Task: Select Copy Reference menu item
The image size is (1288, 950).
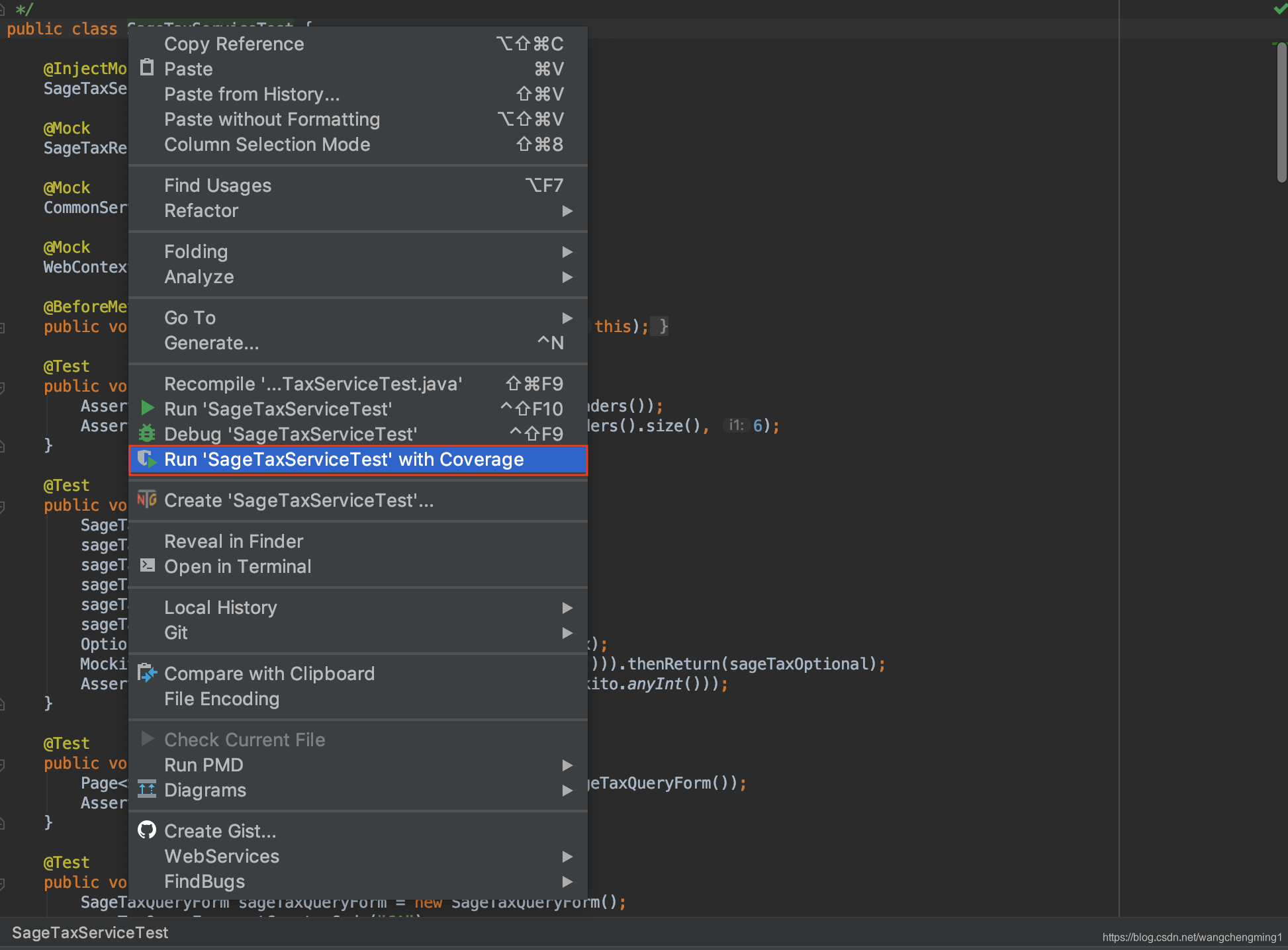Action: click(234, 44)
